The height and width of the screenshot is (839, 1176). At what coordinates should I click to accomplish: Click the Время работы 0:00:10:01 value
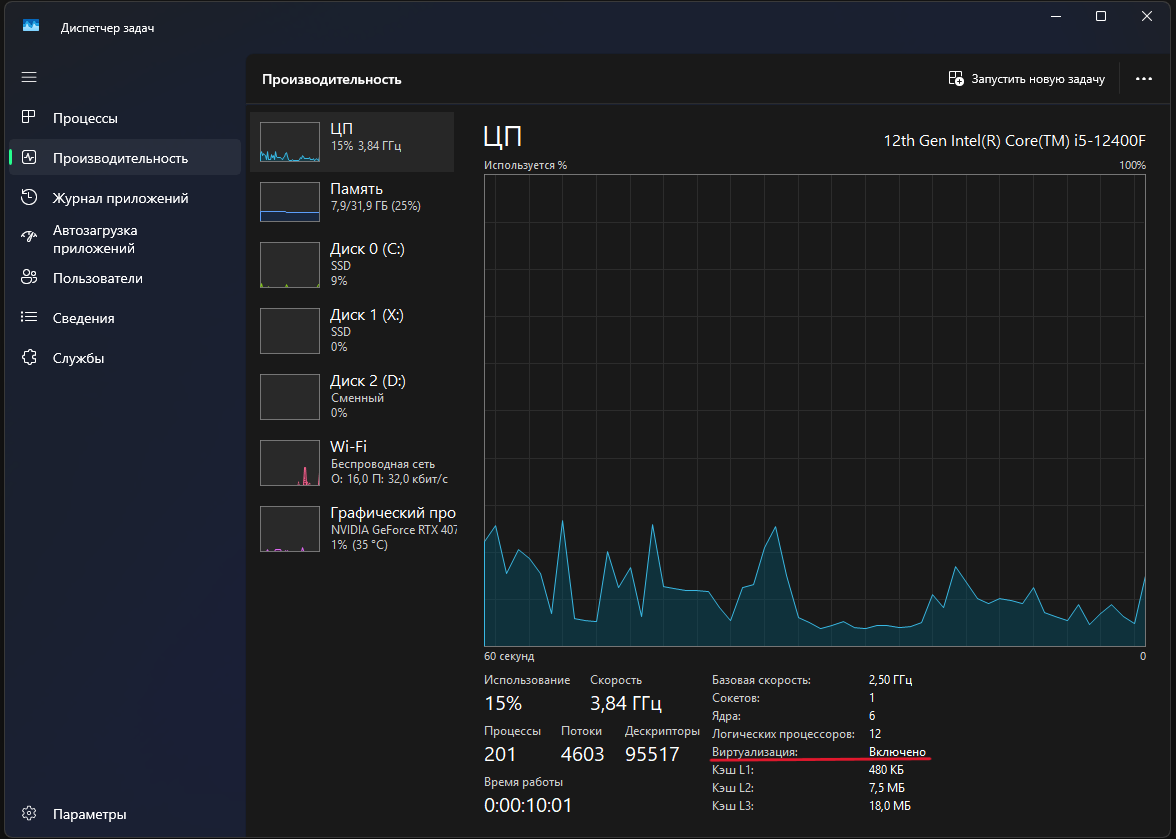[x=528, y=805]
